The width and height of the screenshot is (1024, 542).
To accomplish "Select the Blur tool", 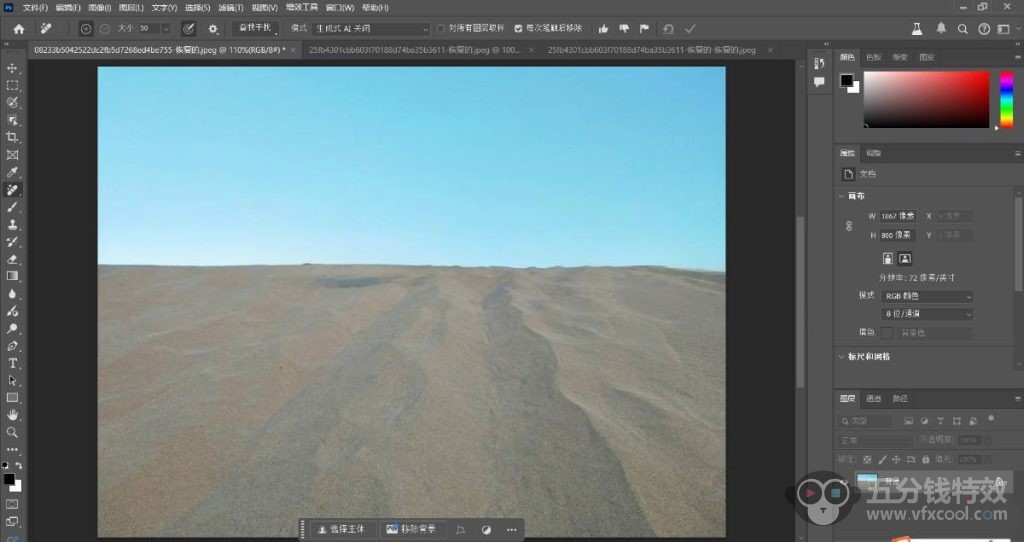I will (x=12, y=294).
